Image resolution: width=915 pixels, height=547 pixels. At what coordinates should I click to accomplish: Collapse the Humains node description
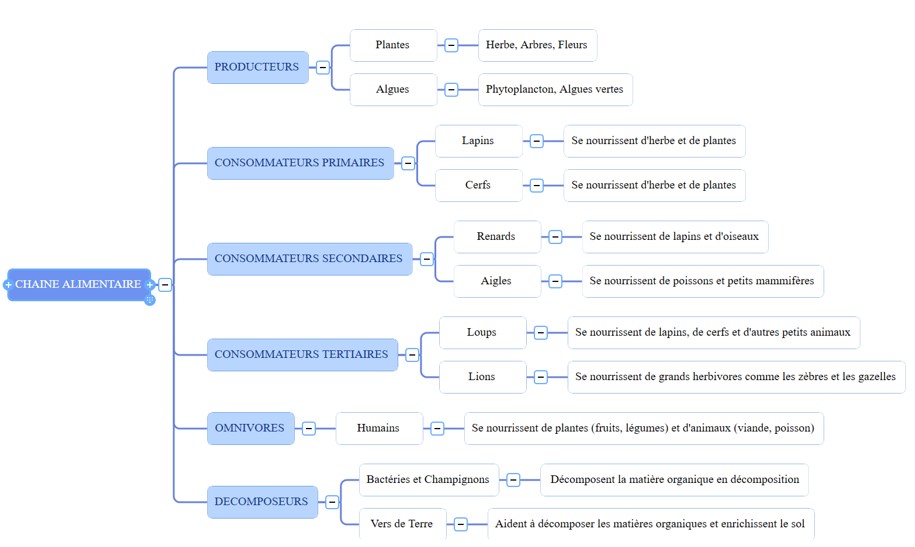tap(437, 428)
